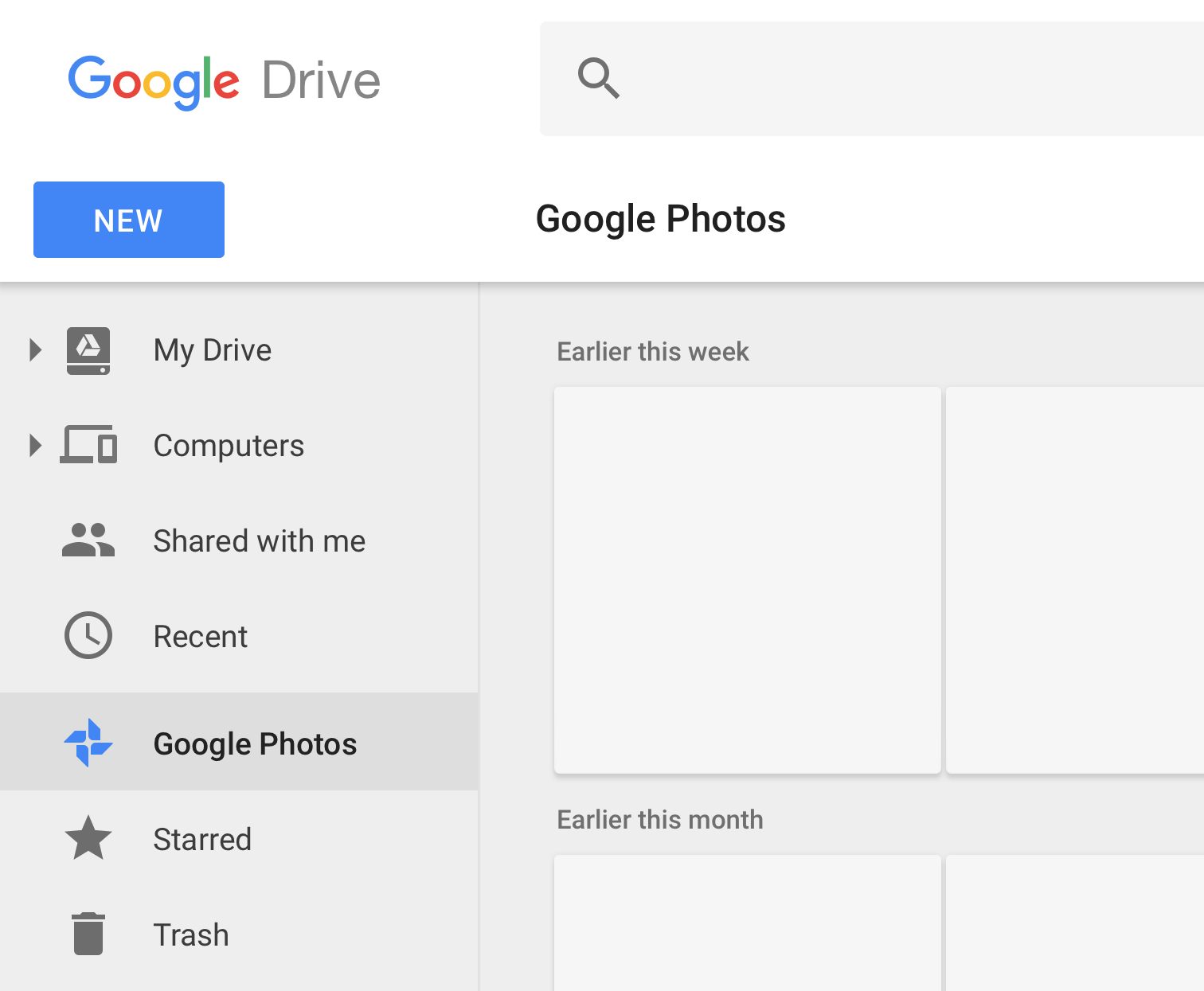
Task: Click the Trash bin icon
Action: [x=88, y=934]
